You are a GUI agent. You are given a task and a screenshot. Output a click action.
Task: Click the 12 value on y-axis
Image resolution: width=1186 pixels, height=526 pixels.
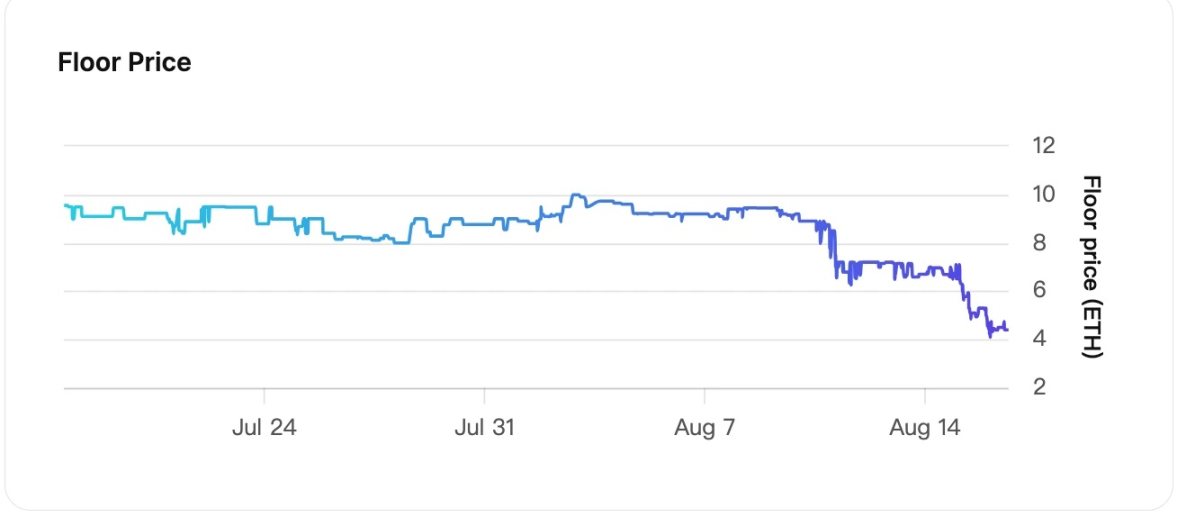click(1044, 146)
